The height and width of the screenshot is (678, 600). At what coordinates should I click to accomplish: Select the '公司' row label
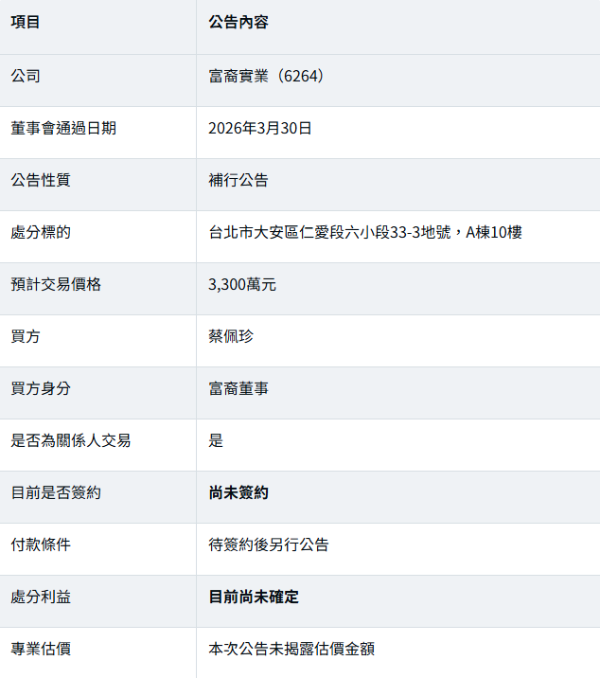(x=26, y=76)
